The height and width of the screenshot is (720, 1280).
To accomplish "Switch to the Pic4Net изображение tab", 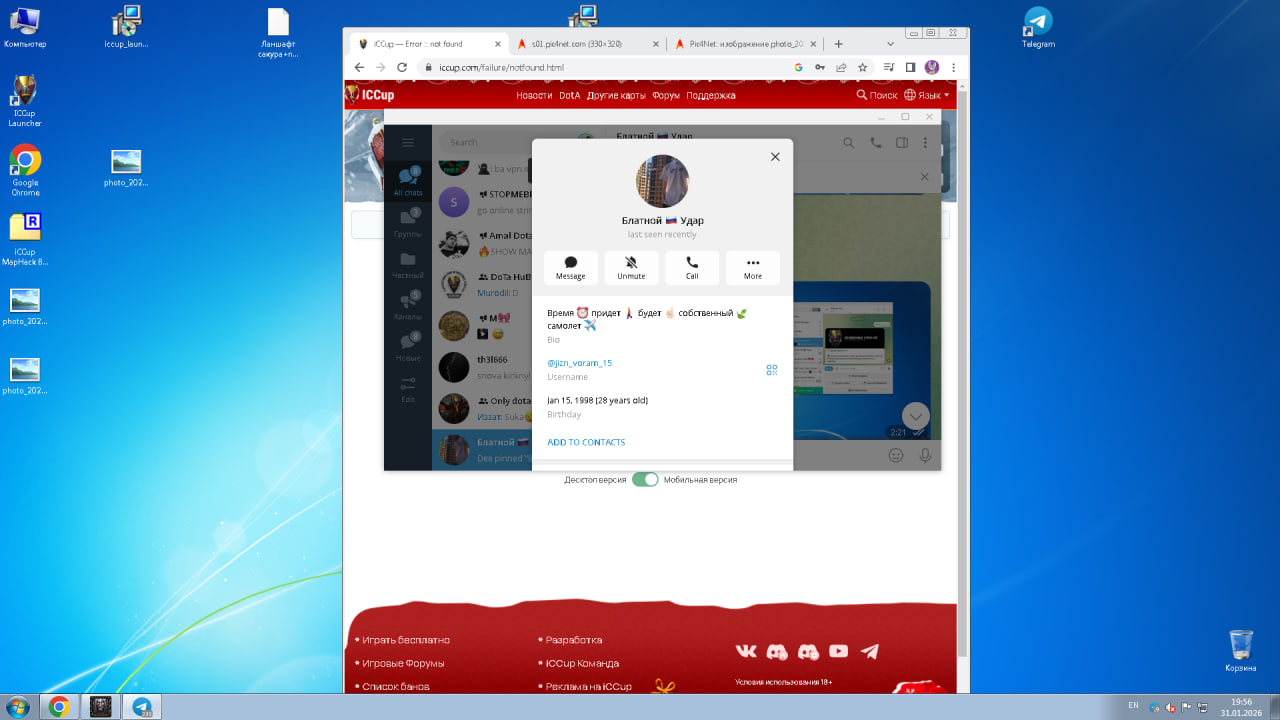I will (x=745, y=44).
